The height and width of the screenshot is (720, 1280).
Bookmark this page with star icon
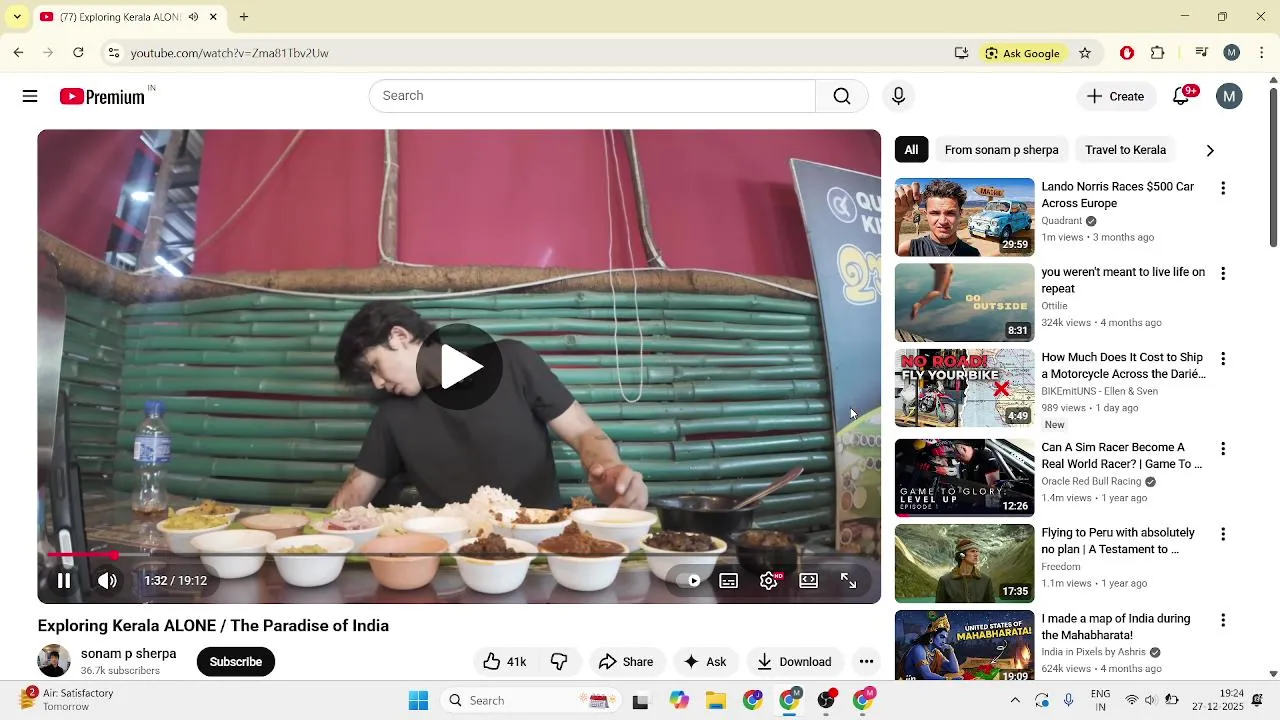1085,53
